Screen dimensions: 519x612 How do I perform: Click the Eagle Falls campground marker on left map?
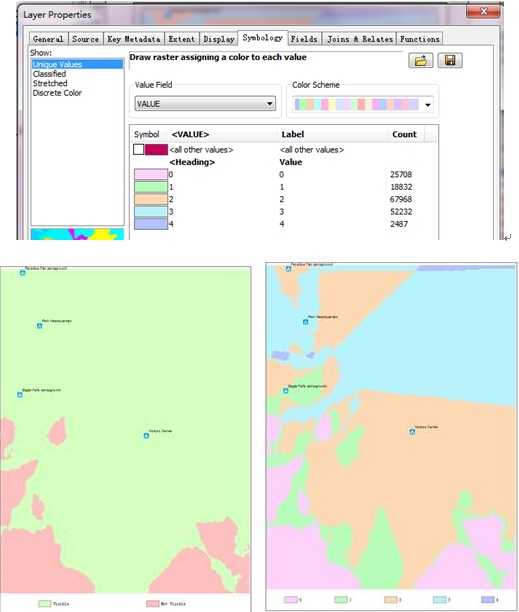click(20, 395)
